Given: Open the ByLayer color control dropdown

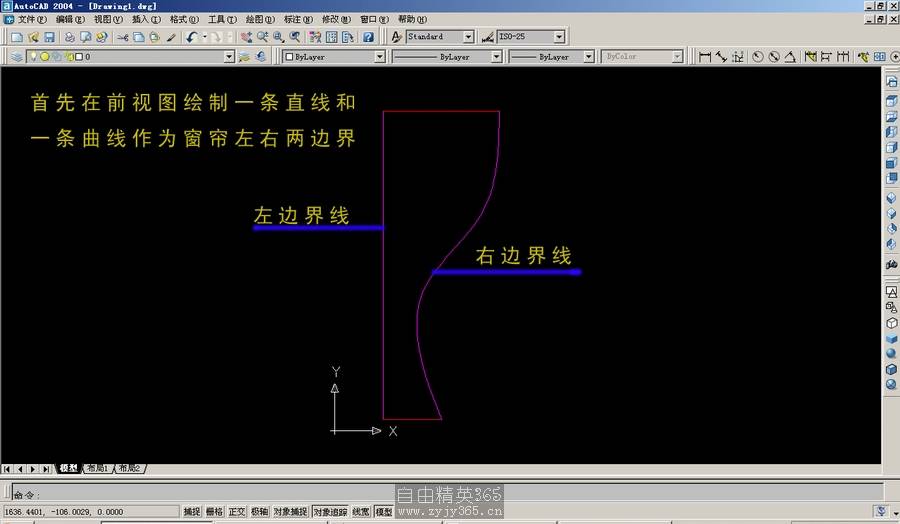Looking at the screenshot, I should (x=379, y=57).
